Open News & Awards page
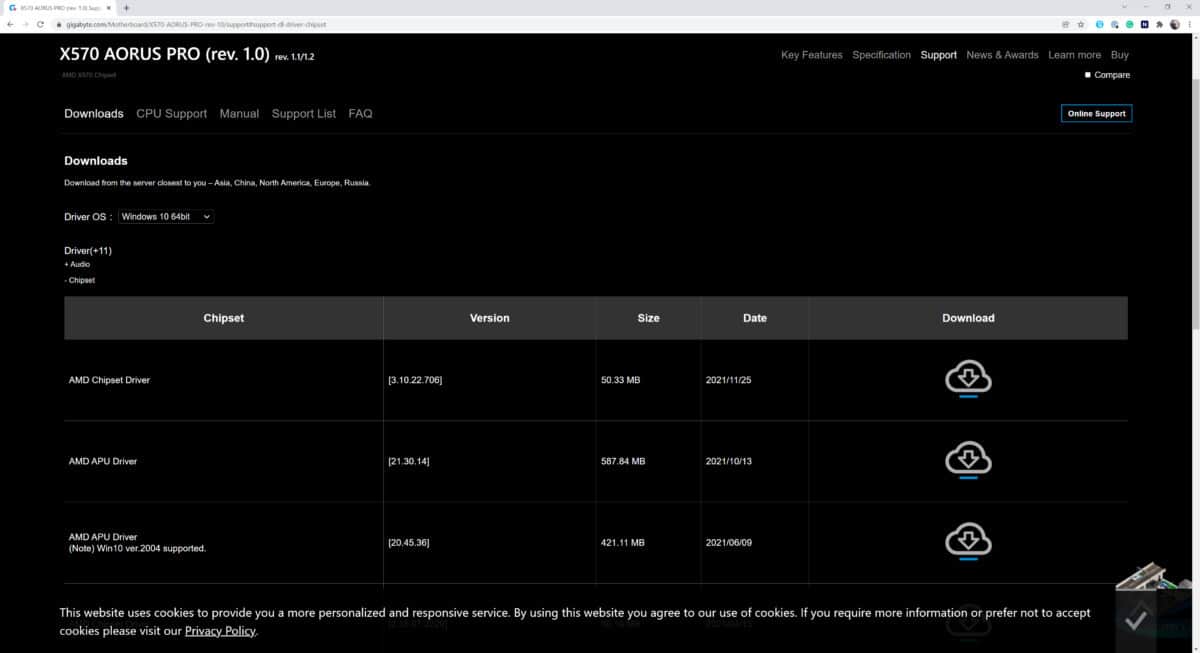Screen dimensions: 1200x653 1002,55
